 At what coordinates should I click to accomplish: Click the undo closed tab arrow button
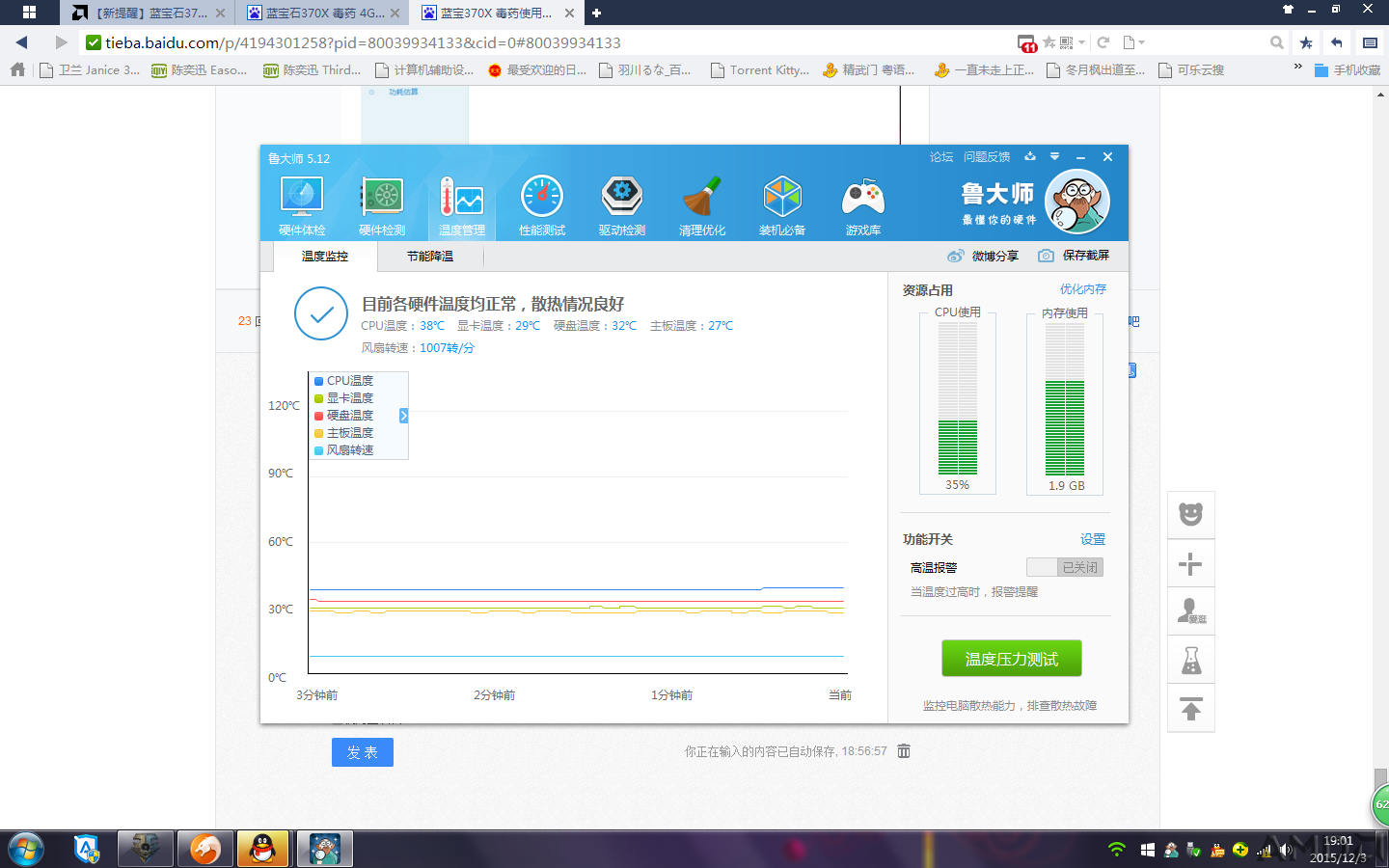pos(1337,42)
